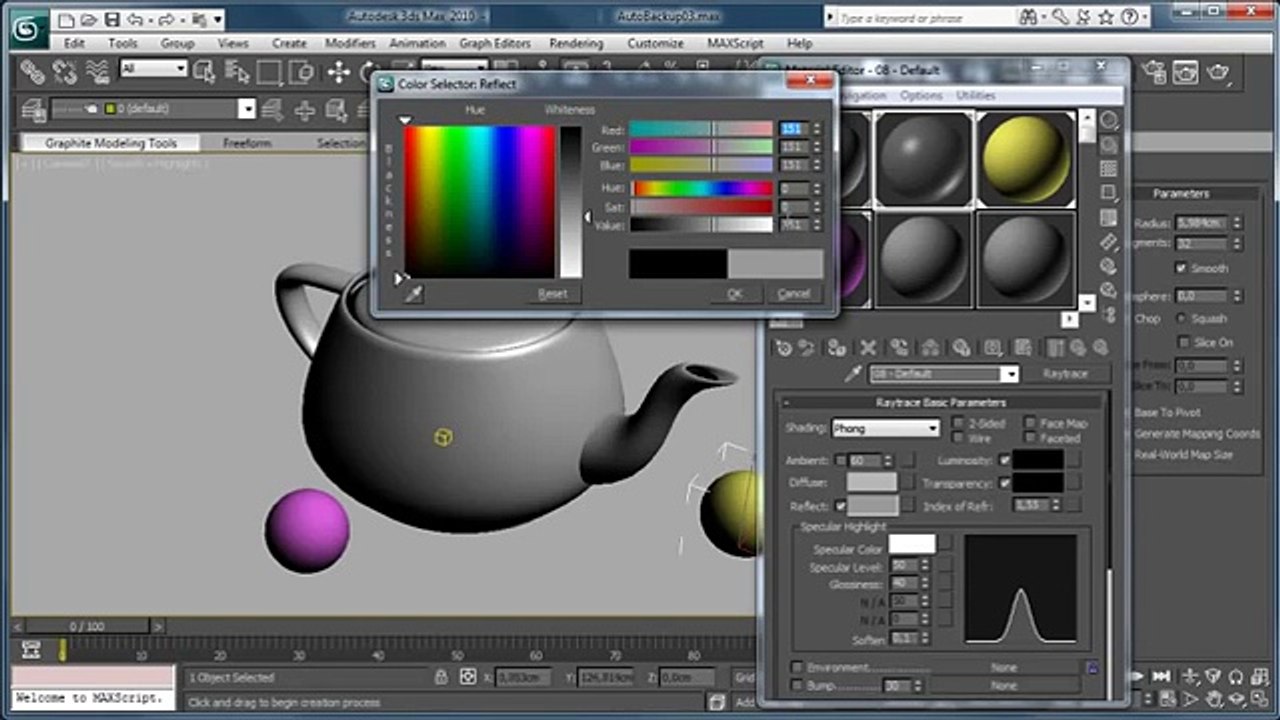Image resolution: width=1280 pixels, height=720 pixels.
Task: Toggle the Backlight icon in Material Editor
Action: pos(1108,145)
